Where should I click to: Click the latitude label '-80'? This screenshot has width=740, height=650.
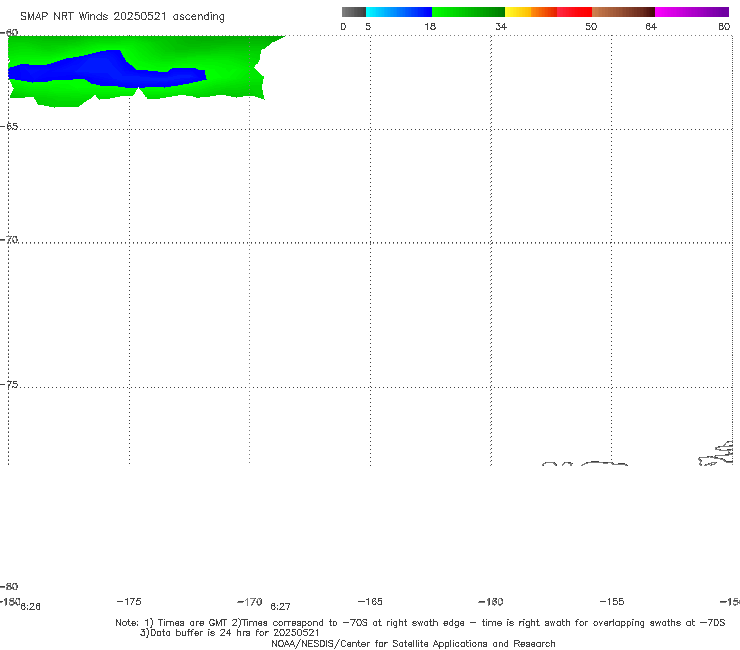click(x=9, y=586)
